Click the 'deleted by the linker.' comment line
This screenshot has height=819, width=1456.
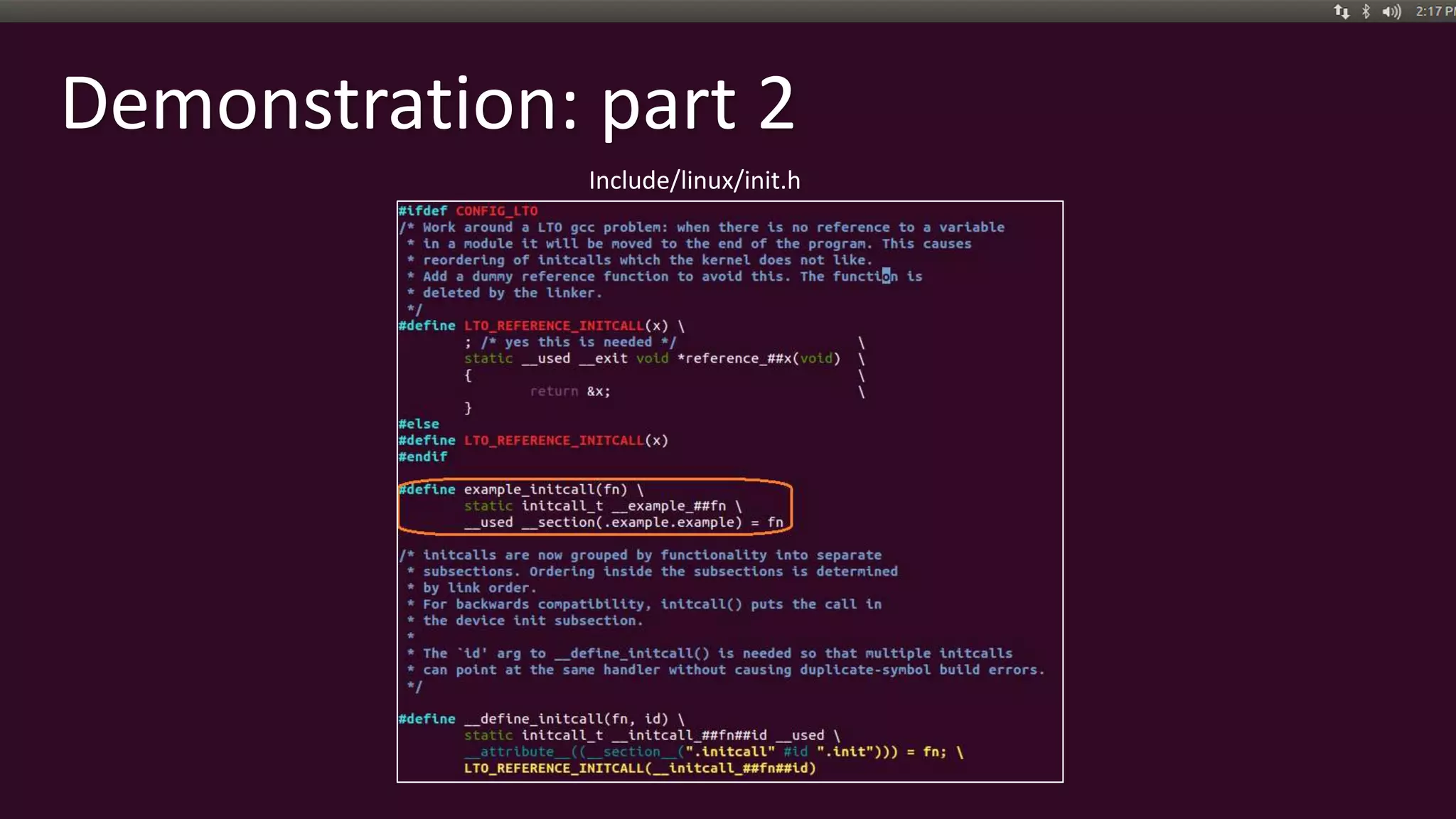coord(504,292)
